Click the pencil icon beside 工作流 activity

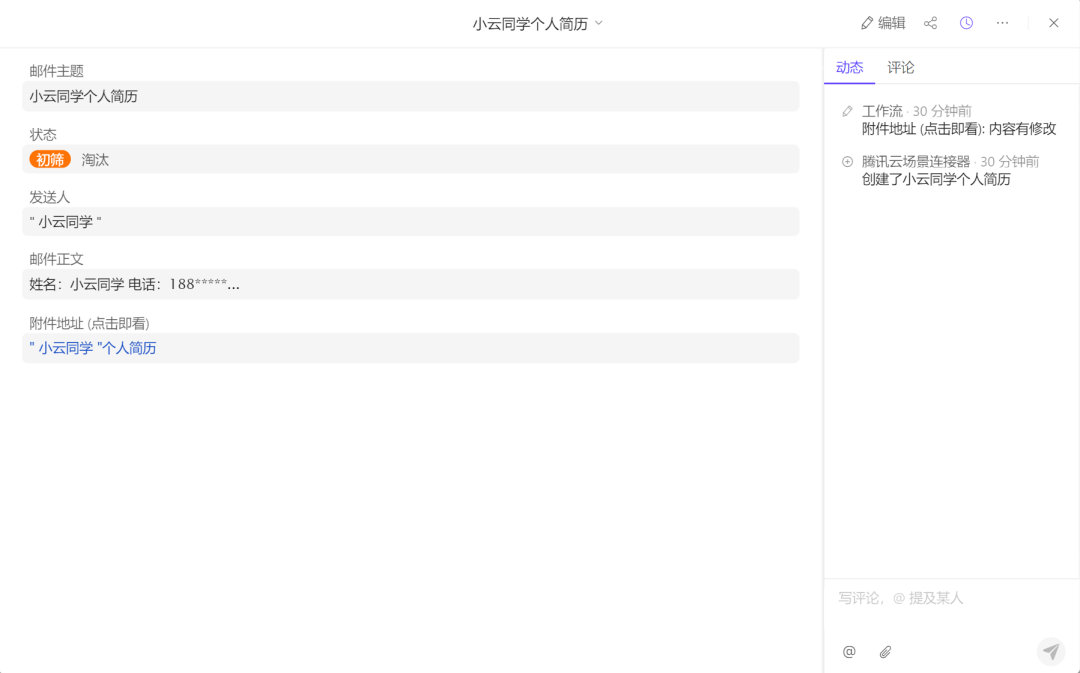point(848,112)
